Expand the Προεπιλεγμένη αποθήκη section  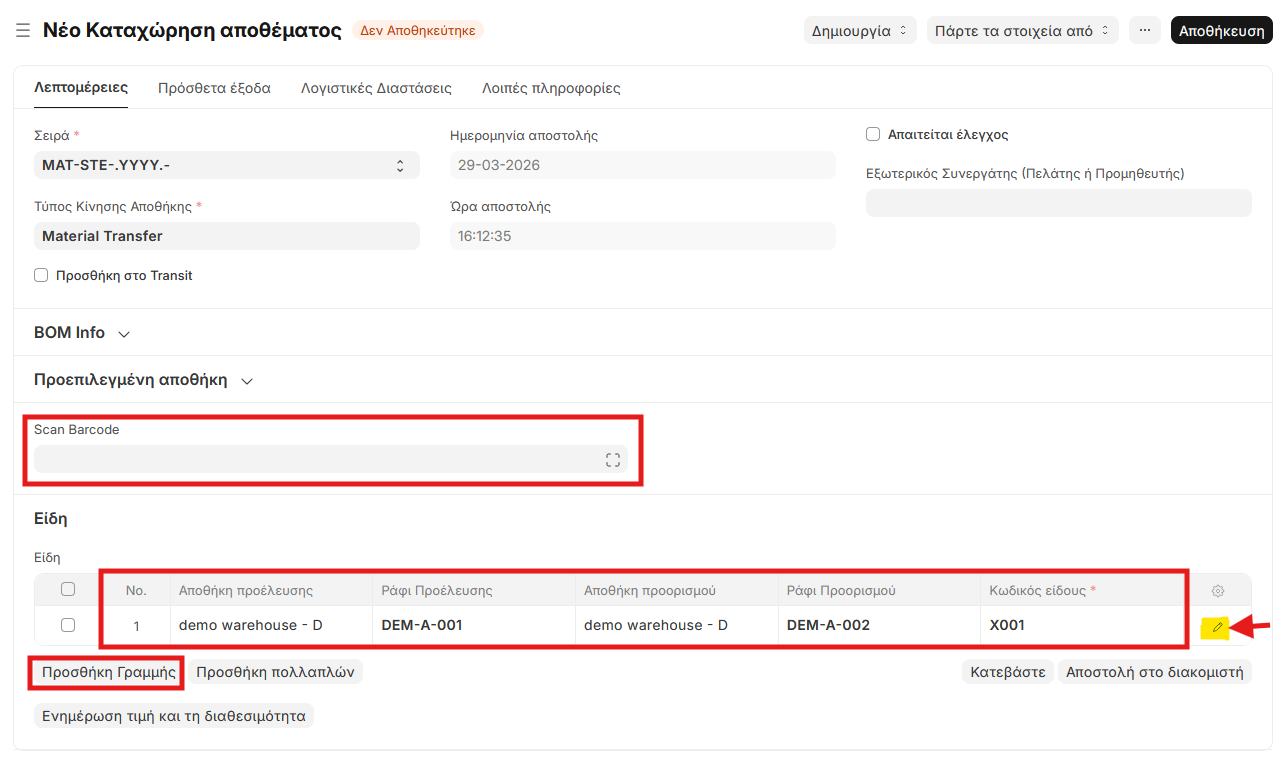[143, 381]
